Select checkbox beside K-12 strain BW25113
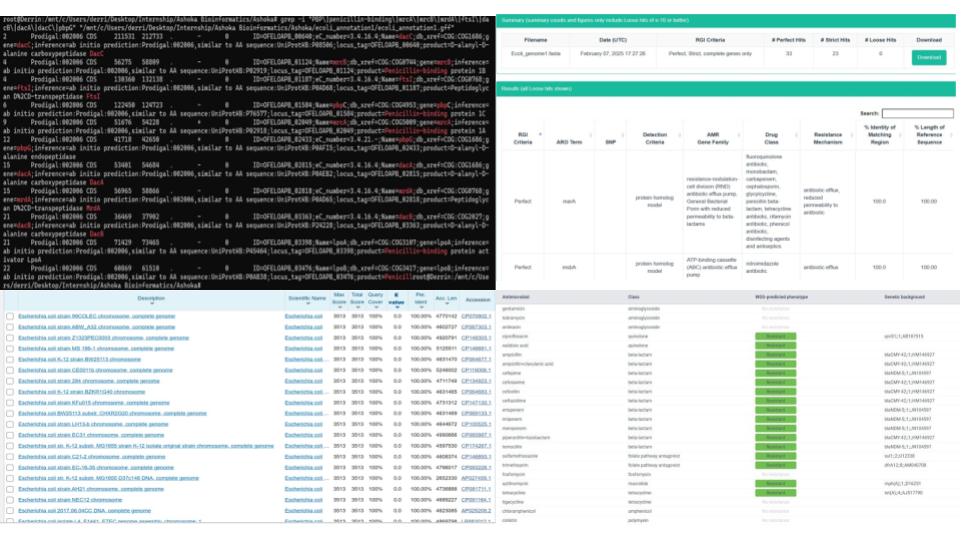 9,359
